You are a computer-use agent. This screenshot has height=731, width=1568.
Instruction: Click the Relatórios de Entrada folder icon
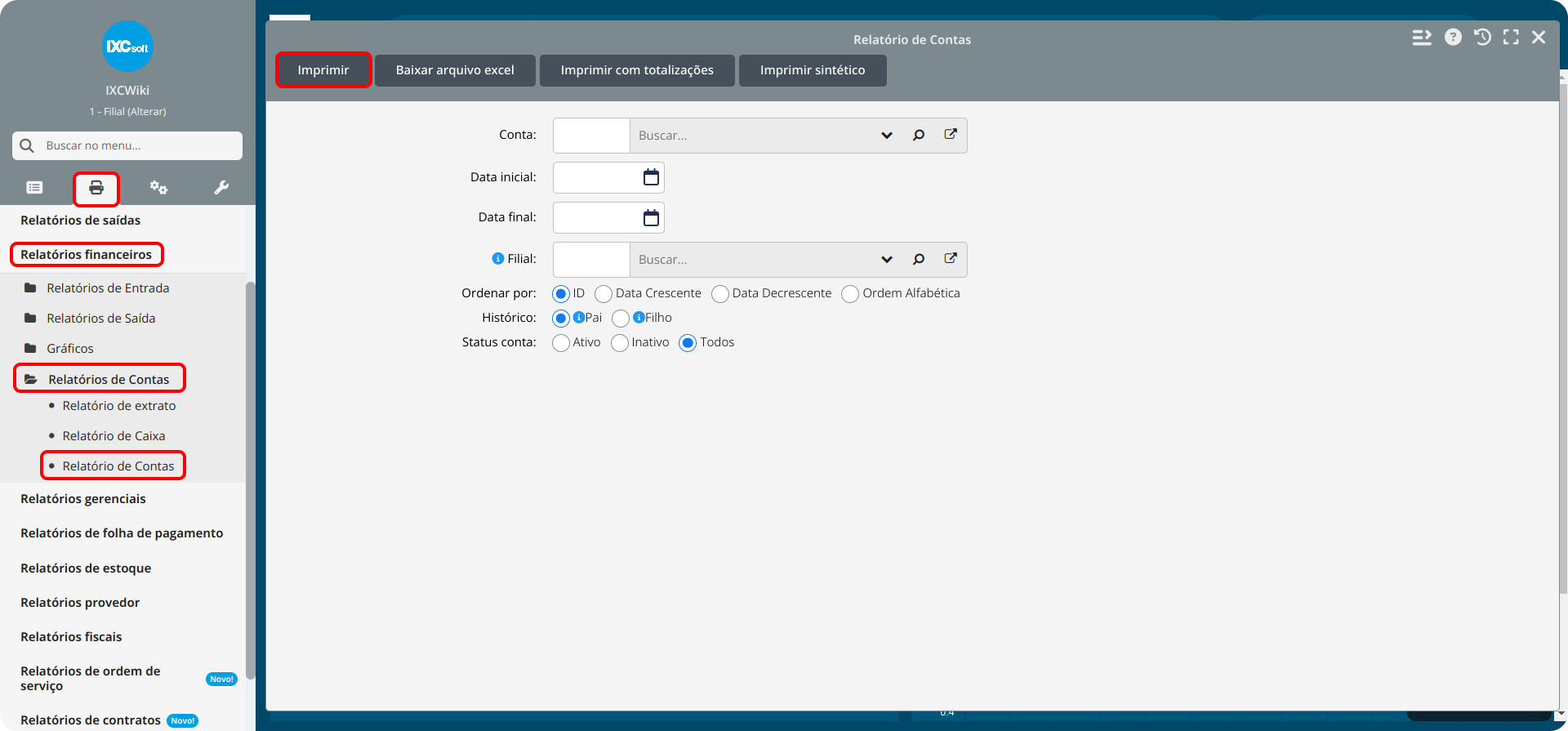pos(30,287)
